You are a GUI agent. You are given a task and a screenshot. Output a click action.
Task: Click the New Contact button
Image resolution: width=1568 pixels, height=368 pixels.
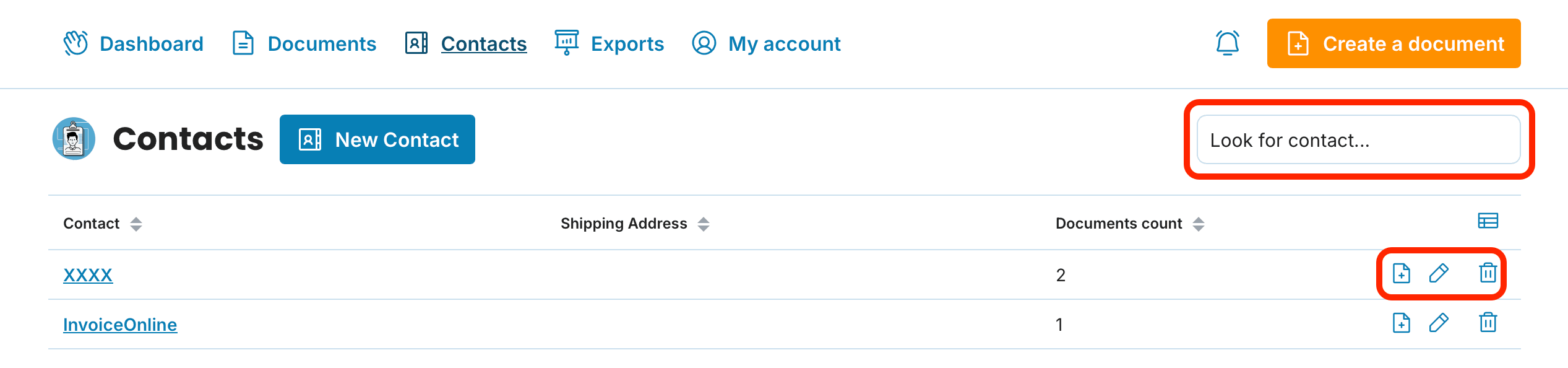click(x=377, y=139)
